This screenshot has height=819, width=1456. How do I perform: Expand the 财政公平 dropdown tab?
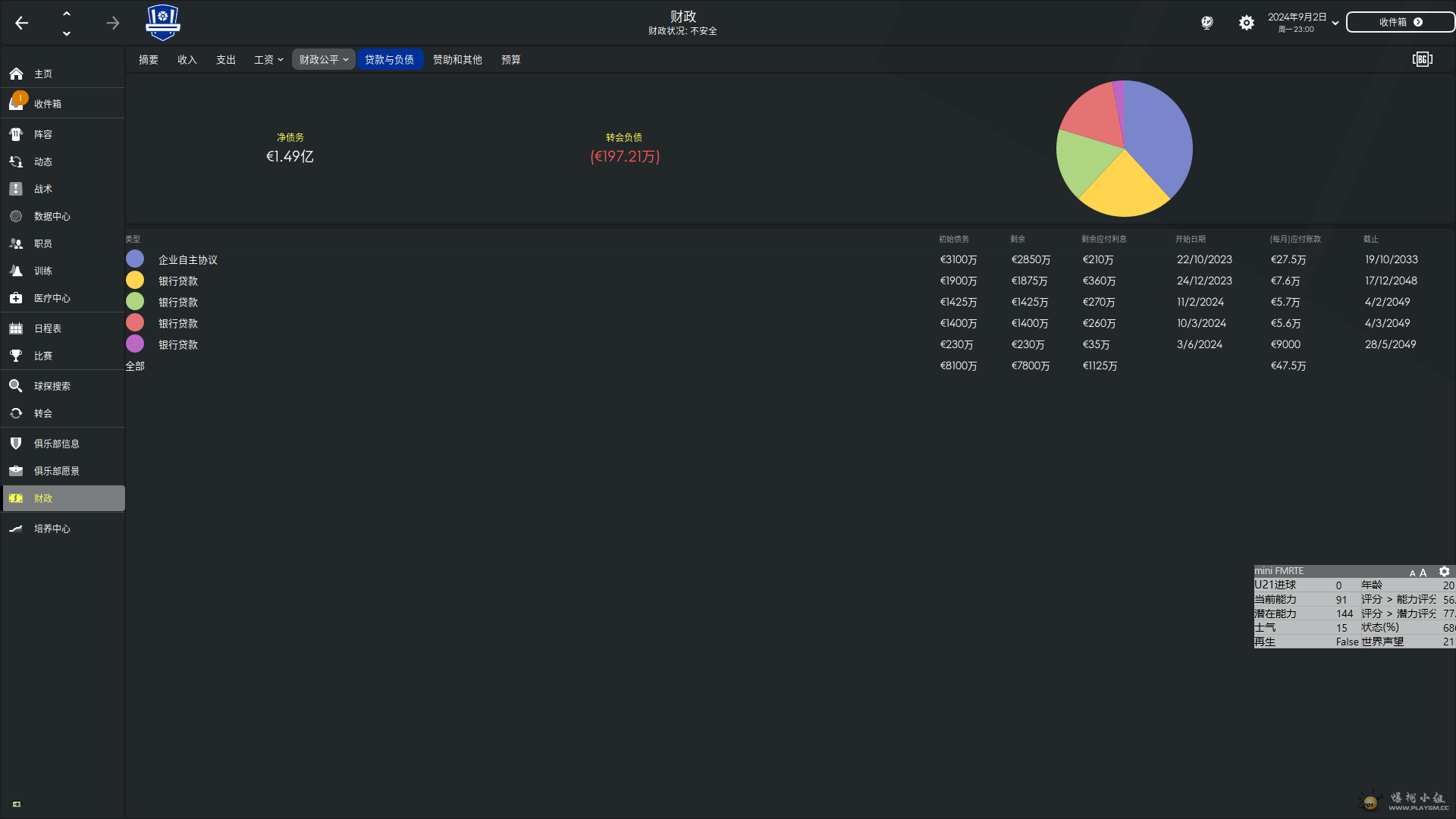coord(324,59)
